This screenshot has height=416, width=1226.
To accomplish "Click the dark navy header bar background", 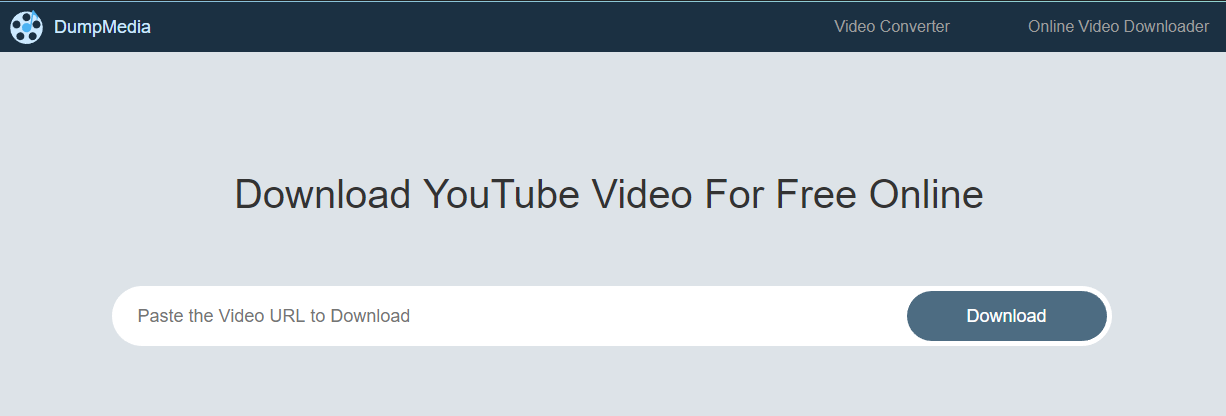I will 500,27.
